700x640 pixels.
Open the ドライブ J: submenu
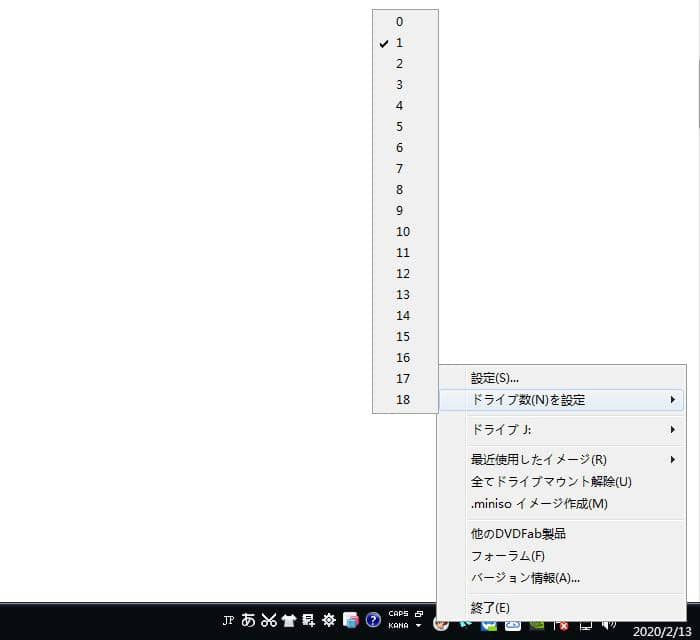tap(562, 430)
